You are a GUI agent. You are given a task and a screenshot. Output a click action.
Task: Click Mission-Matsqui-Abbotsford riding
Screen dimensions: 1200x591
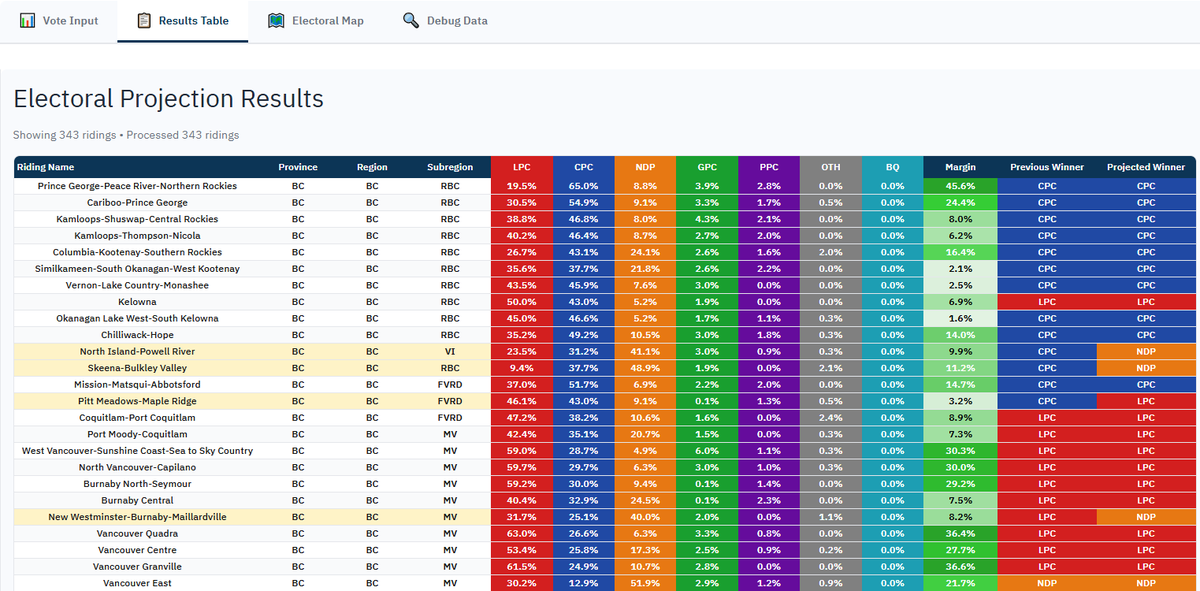[137, 384]
